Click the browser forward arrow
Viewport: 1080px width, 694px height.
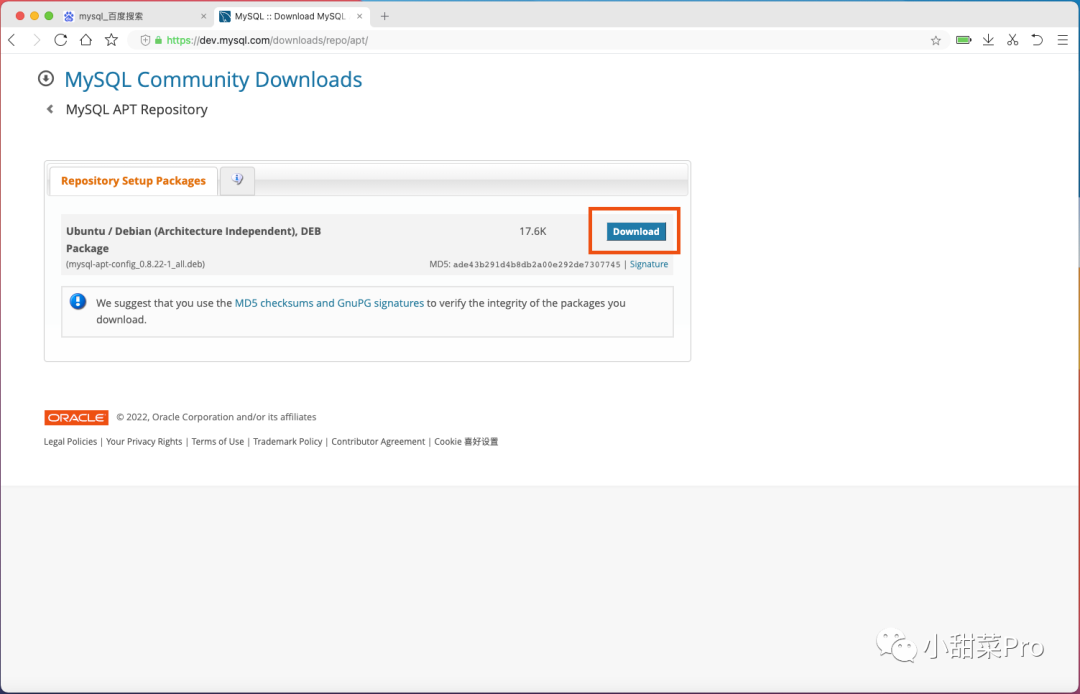click(37, 40)
